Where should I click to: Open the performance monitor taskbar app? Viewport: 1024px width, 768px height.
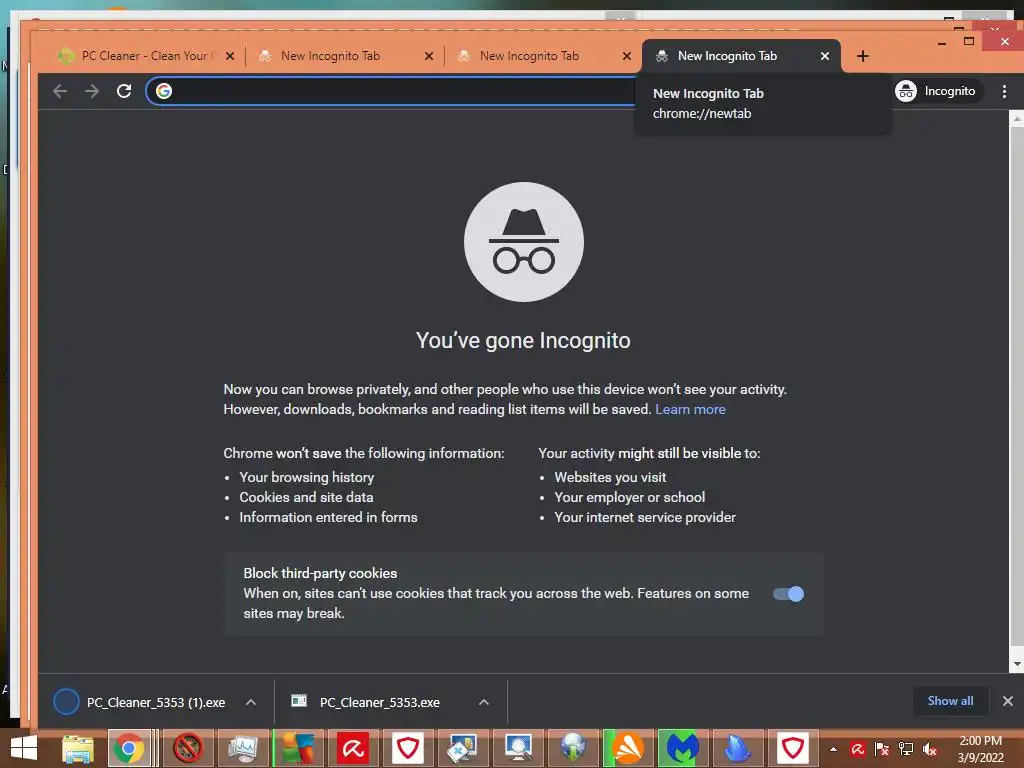243,748
